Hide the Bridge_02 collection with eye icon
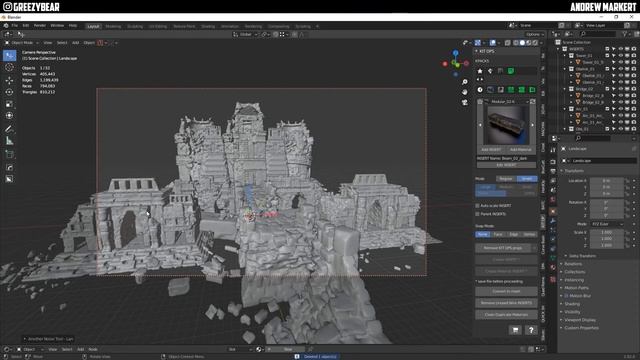The height and width of the screenshot is (360, 640). pos(620,89)
